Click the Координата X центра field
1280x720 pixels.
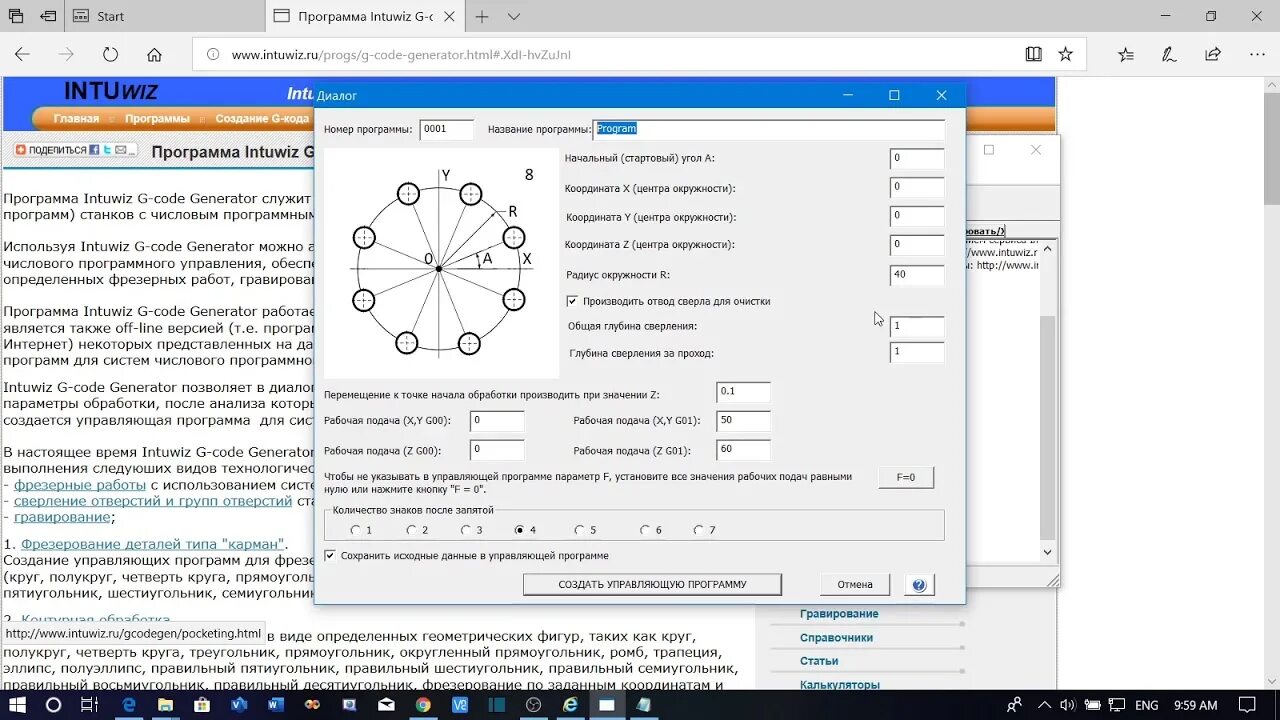coord(917,188)
